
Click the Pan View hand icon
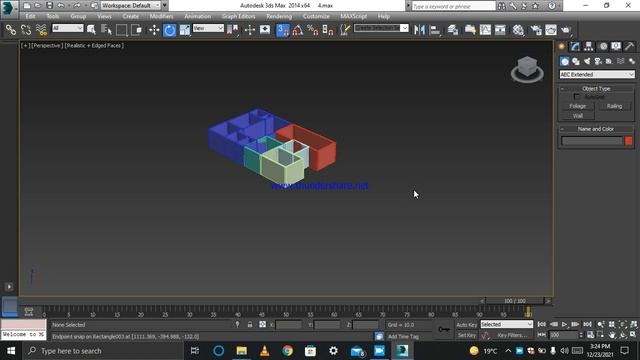click(612, 335)
